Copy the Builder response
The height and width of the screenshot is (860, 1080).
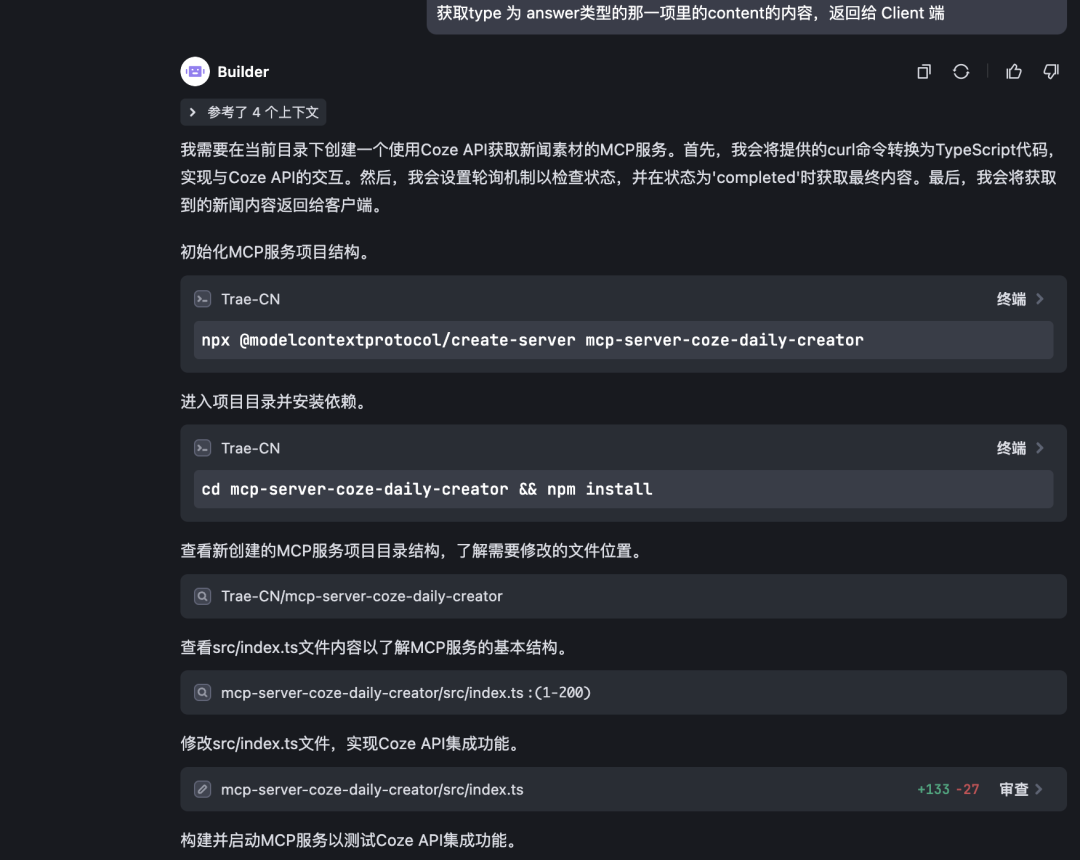click(x=924, y=72)
